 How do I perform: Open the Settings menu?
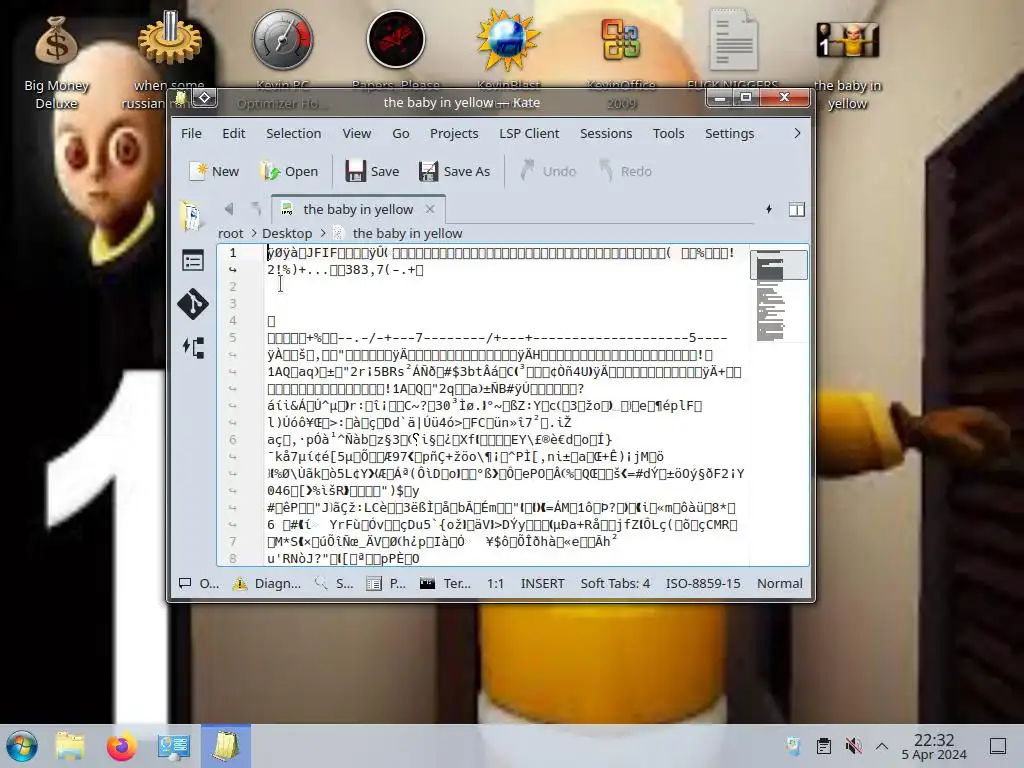pos(729,133)
